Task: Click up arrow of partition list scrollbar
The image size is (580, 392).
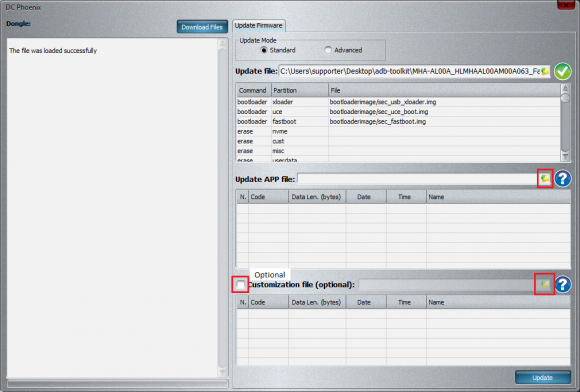Action: pos(565,88)
